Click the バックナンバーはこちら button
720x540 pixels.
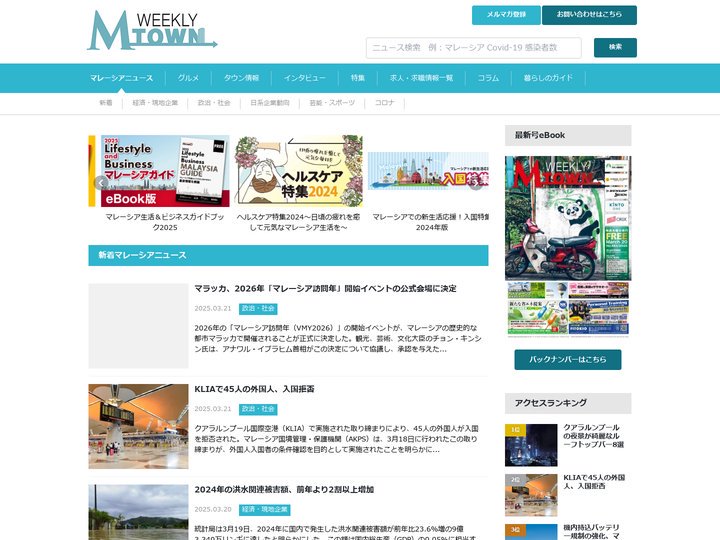[x=568, y=360]
